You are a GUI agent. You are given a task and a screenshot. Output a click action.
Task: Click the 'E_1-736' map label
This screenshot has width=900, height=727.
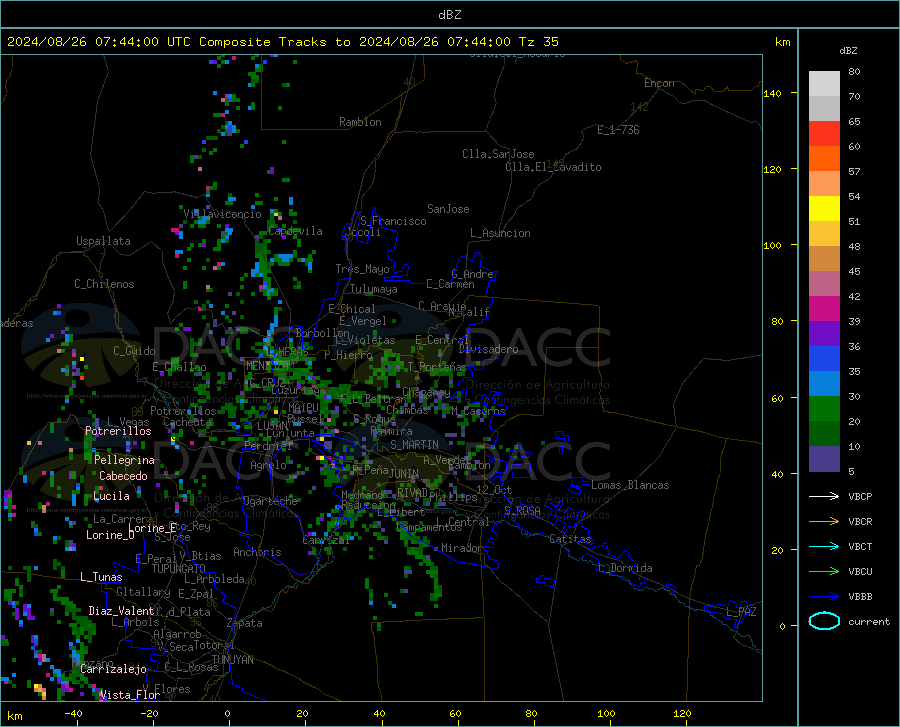tap(618, 130)
